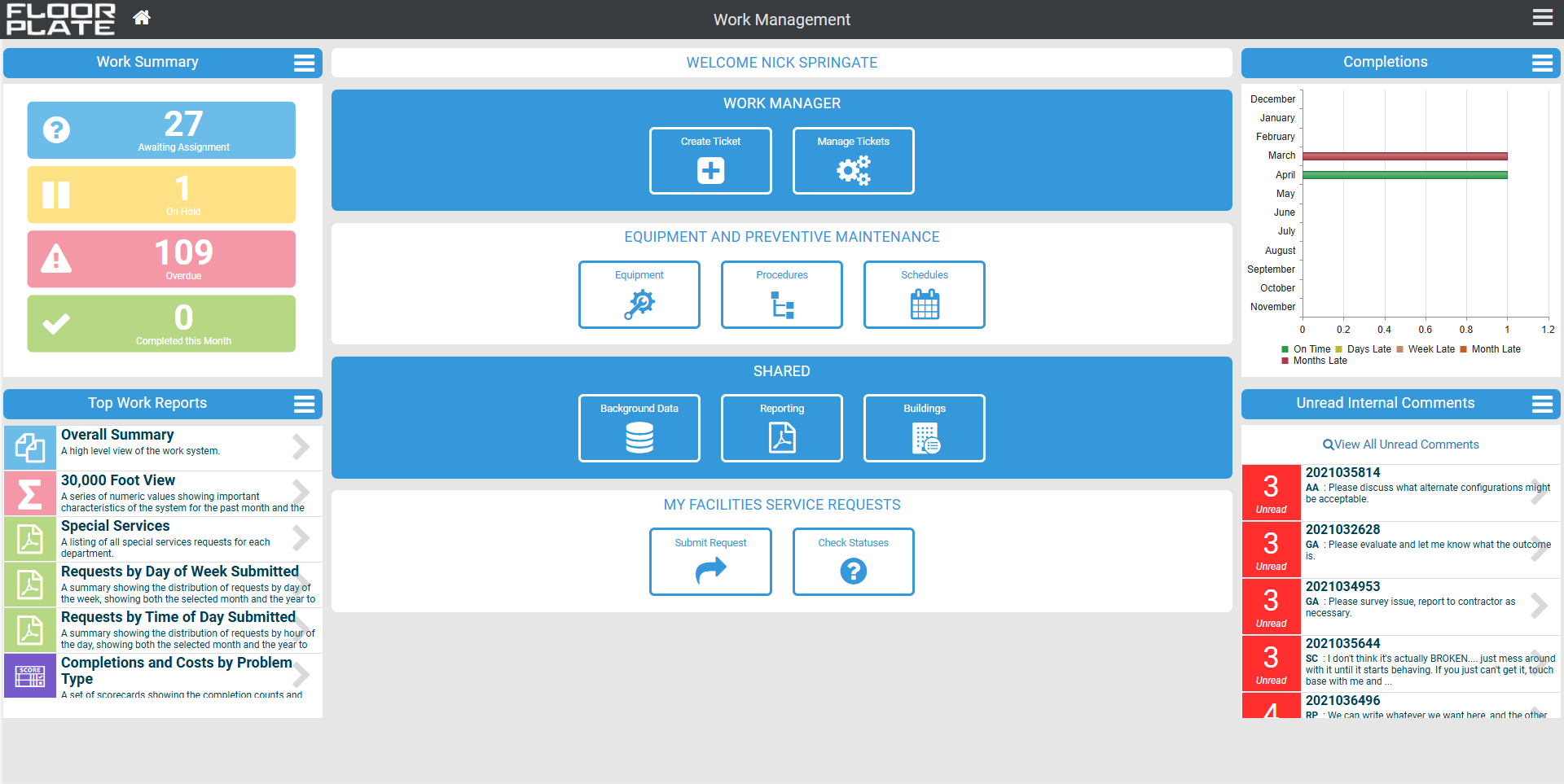The height and width of the screenshot is (784, 1564).
Task: Open Unread Internal Comments panel menu
Action: click(x=1541, y=404)
